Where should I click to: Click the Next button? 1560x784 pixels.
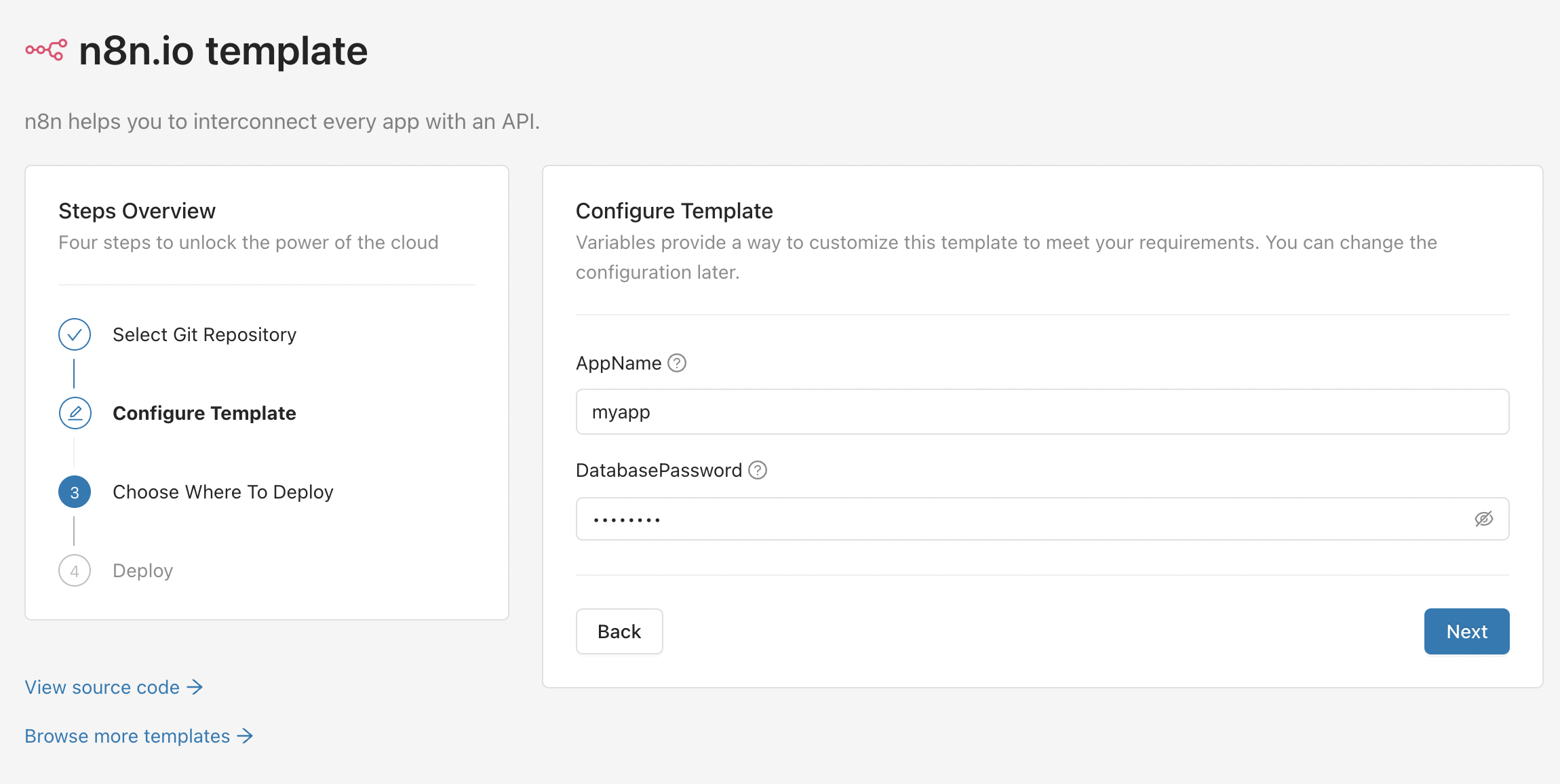1466,631
